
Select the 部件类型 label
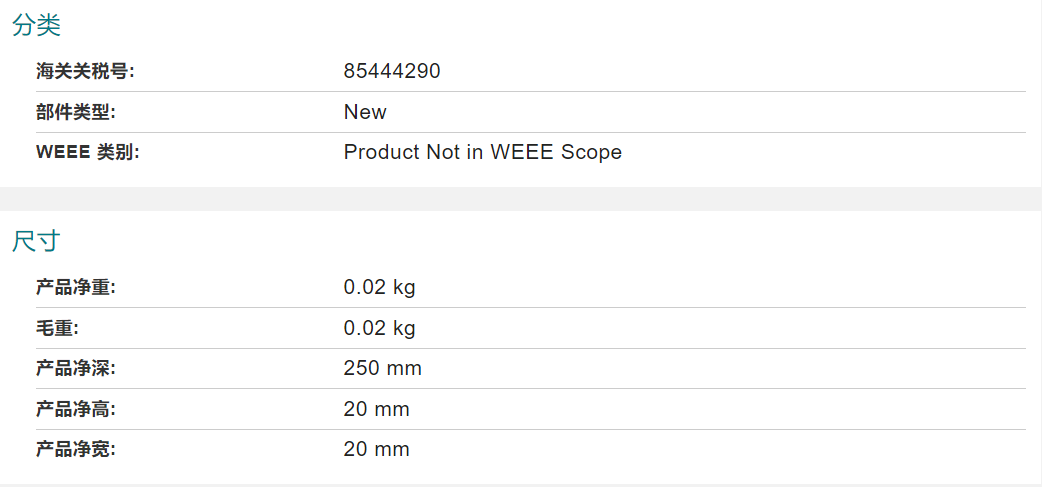click(x=76, y=112)
